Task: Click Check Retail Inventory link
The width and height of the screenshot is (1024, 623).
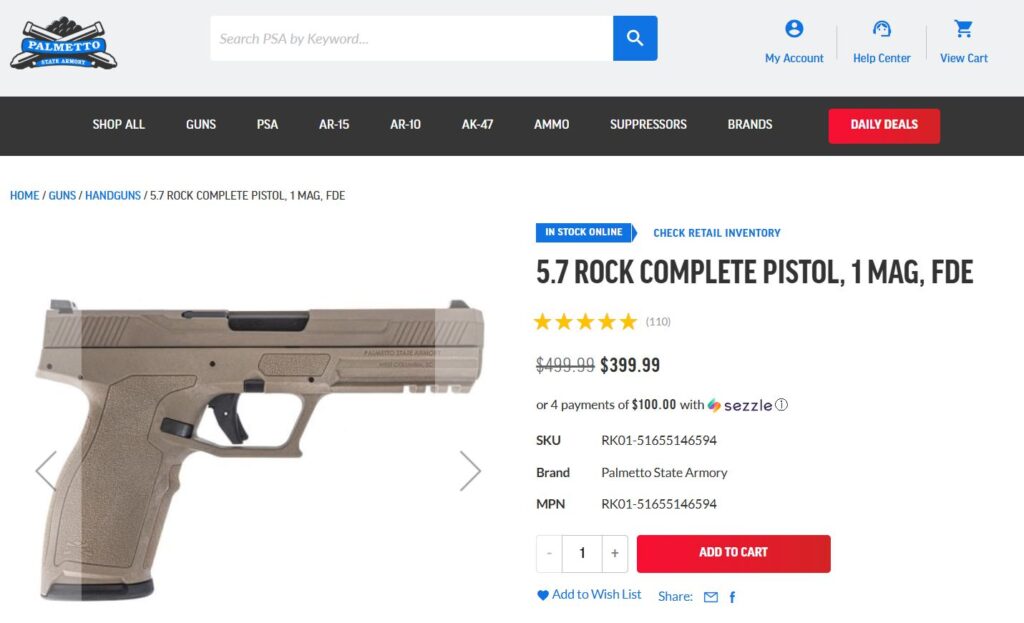Action: tap(717, 233)
